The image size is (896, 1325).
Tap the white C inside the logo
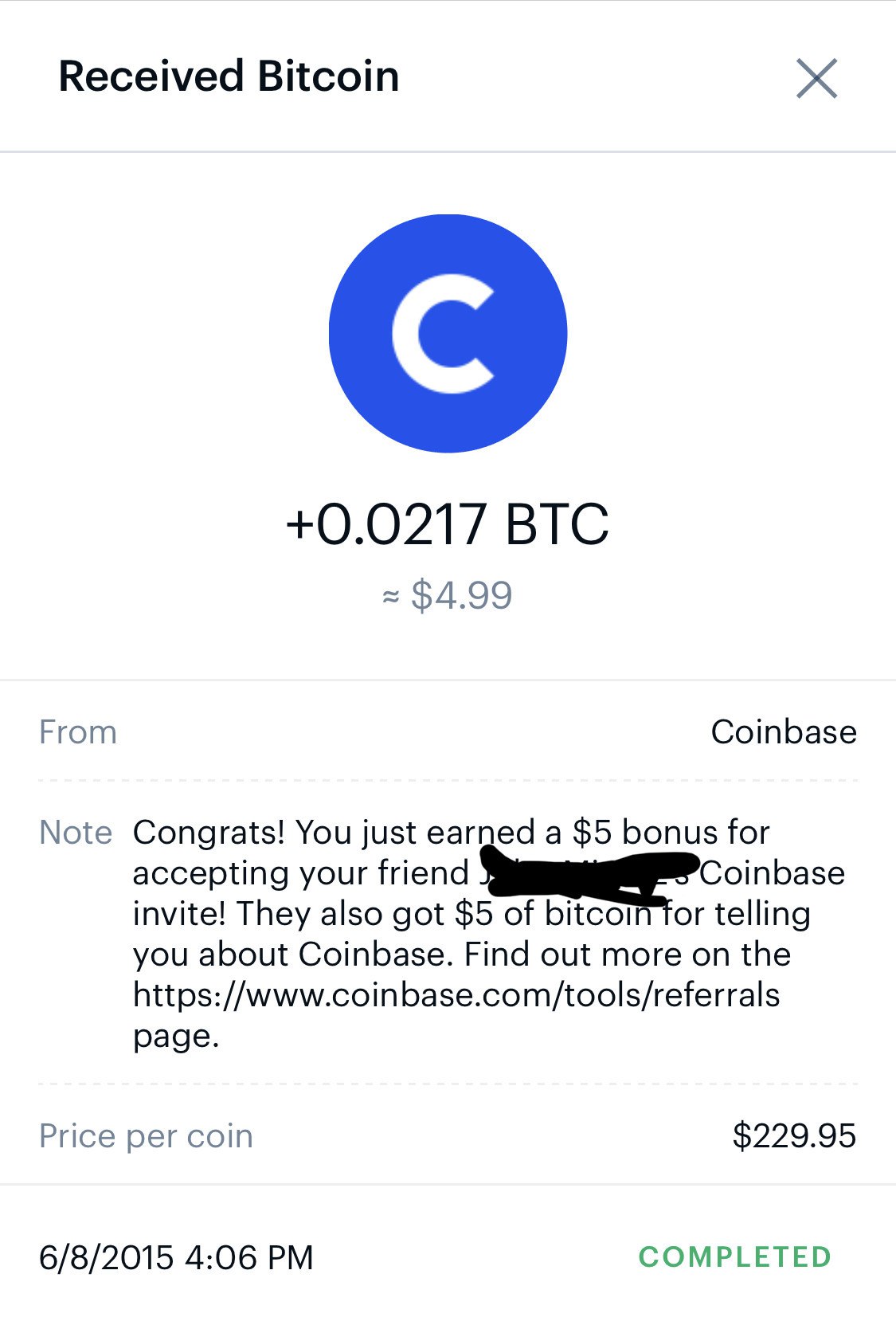point(443,333)
